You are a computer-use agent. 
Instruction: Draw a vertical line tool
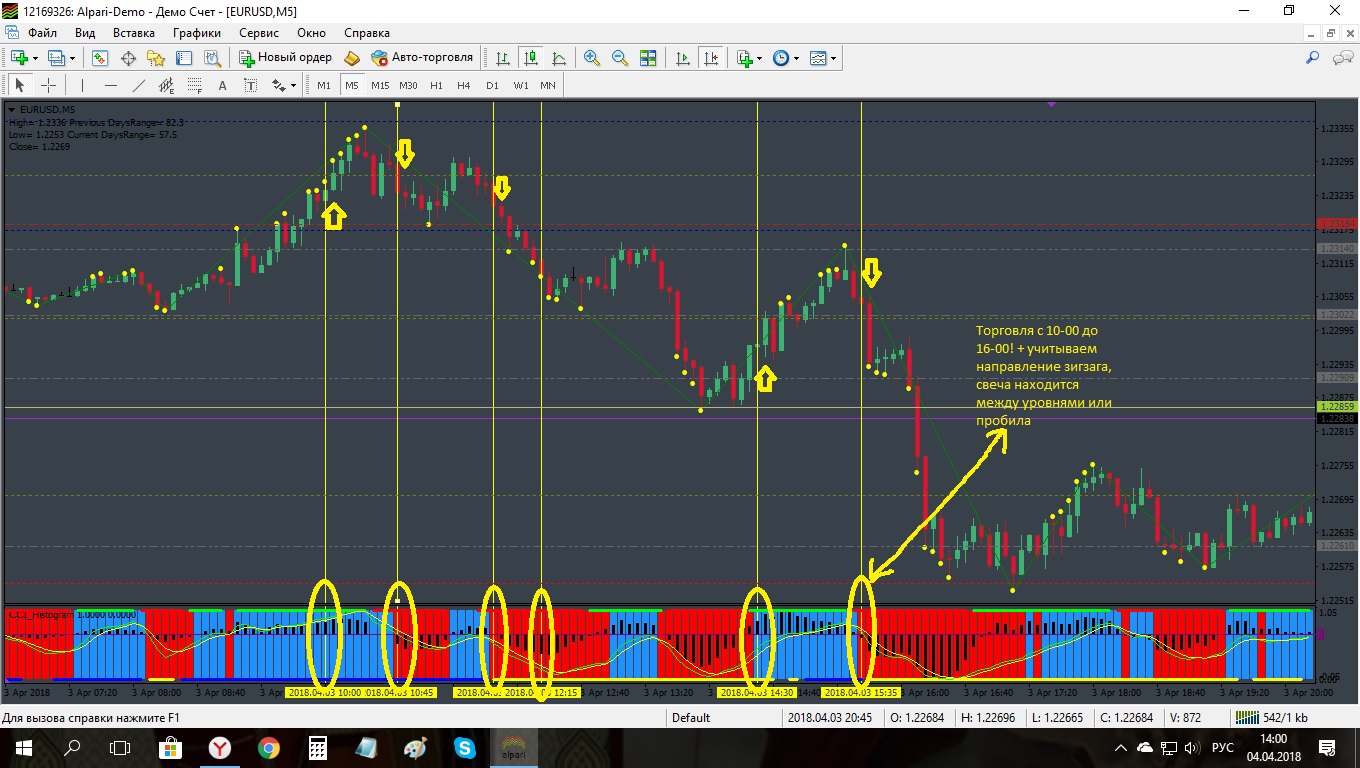click(82, 85)
